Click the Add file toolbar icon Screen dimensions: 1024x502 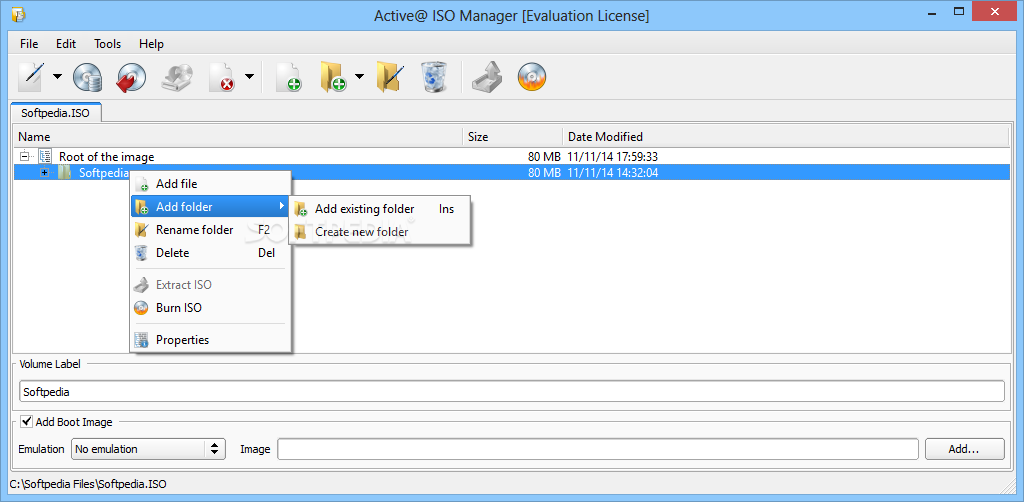[x=288, y=76]
